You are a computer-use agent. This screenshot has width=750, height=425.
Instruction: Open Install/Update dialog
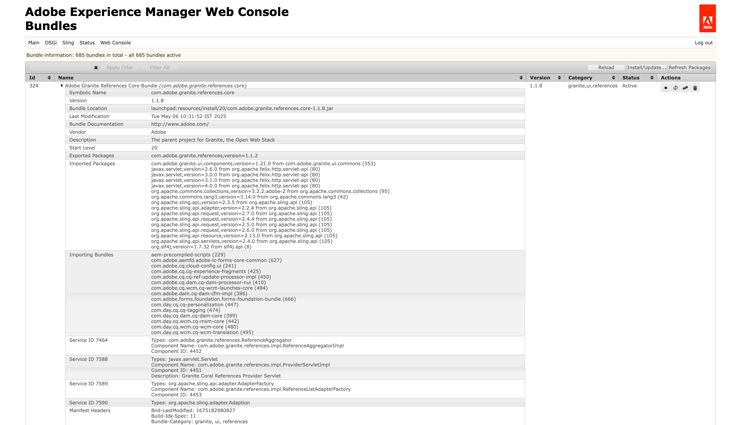(x=646, y=67)
